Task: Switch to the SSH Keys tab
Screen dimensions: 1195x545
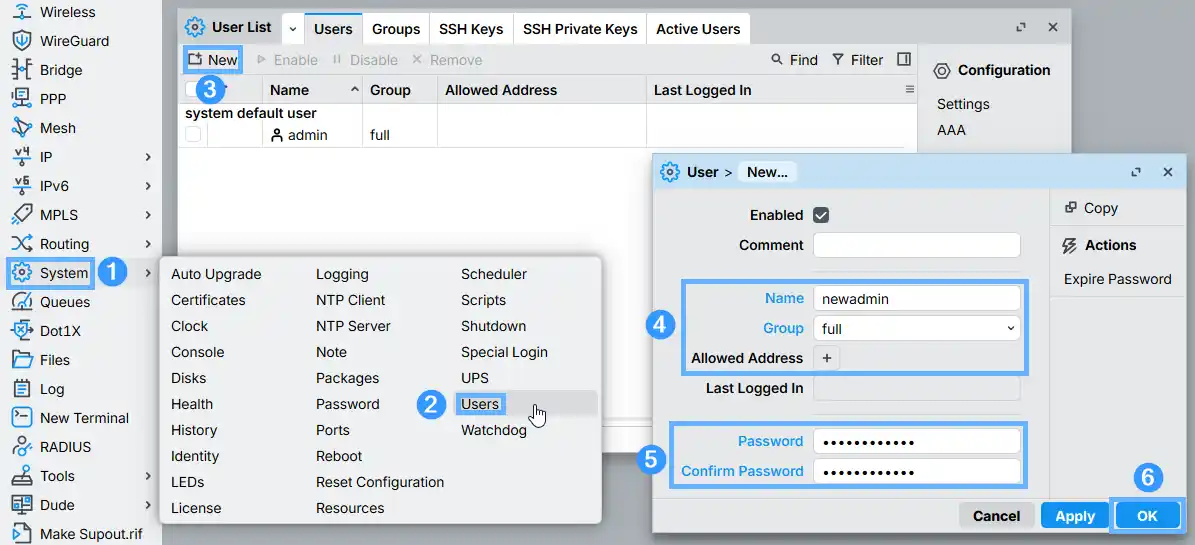Action: pos(471,29)
